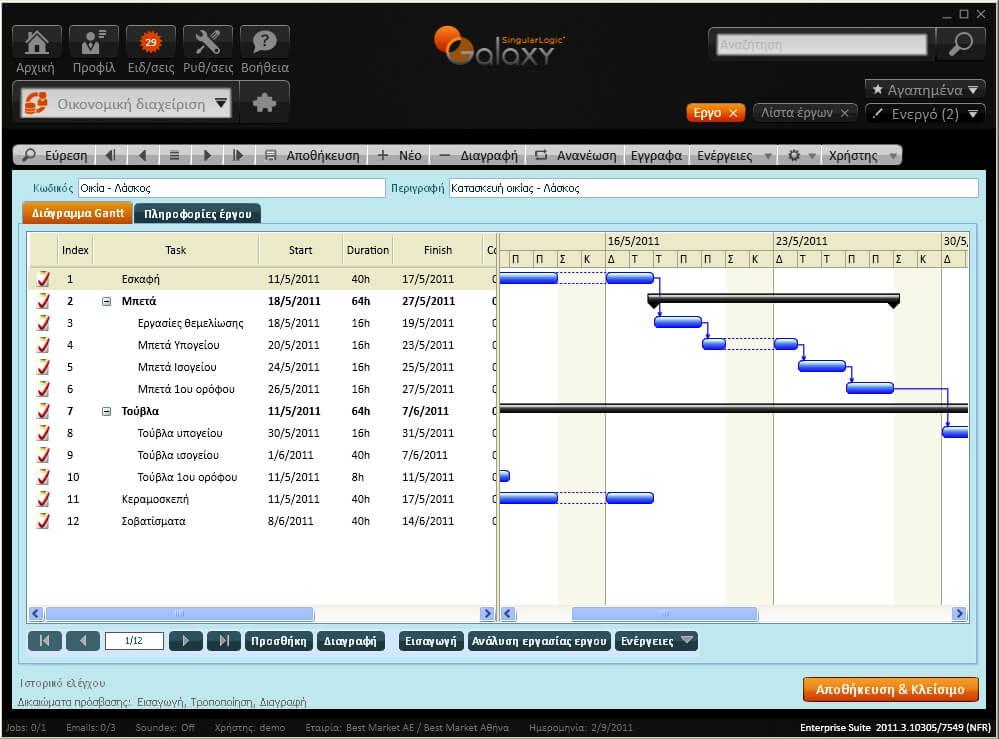Click the puzzle piece plugin icon
This screenshot has height=739, width=999.
click(x=264, y=103)
